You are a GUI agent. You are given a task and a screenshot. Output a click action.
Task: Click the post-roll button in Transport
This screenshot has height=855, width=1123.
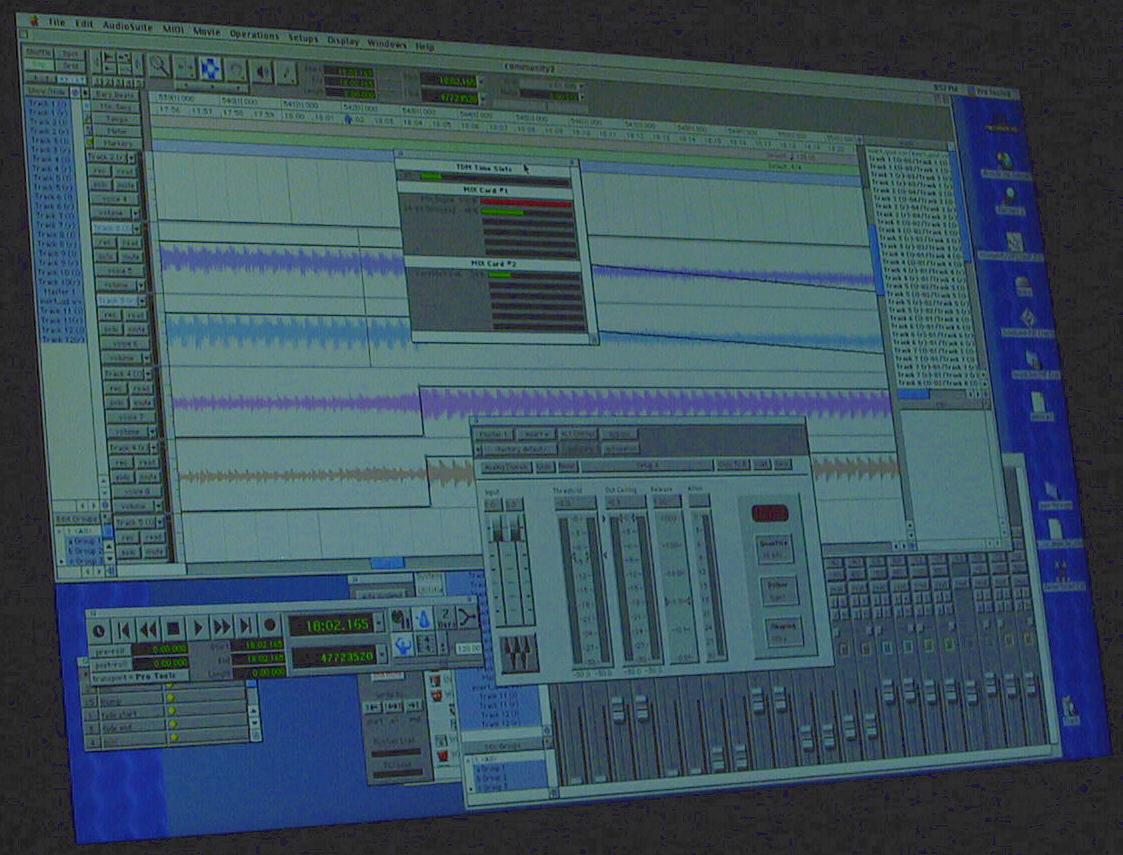coord(111,665)
